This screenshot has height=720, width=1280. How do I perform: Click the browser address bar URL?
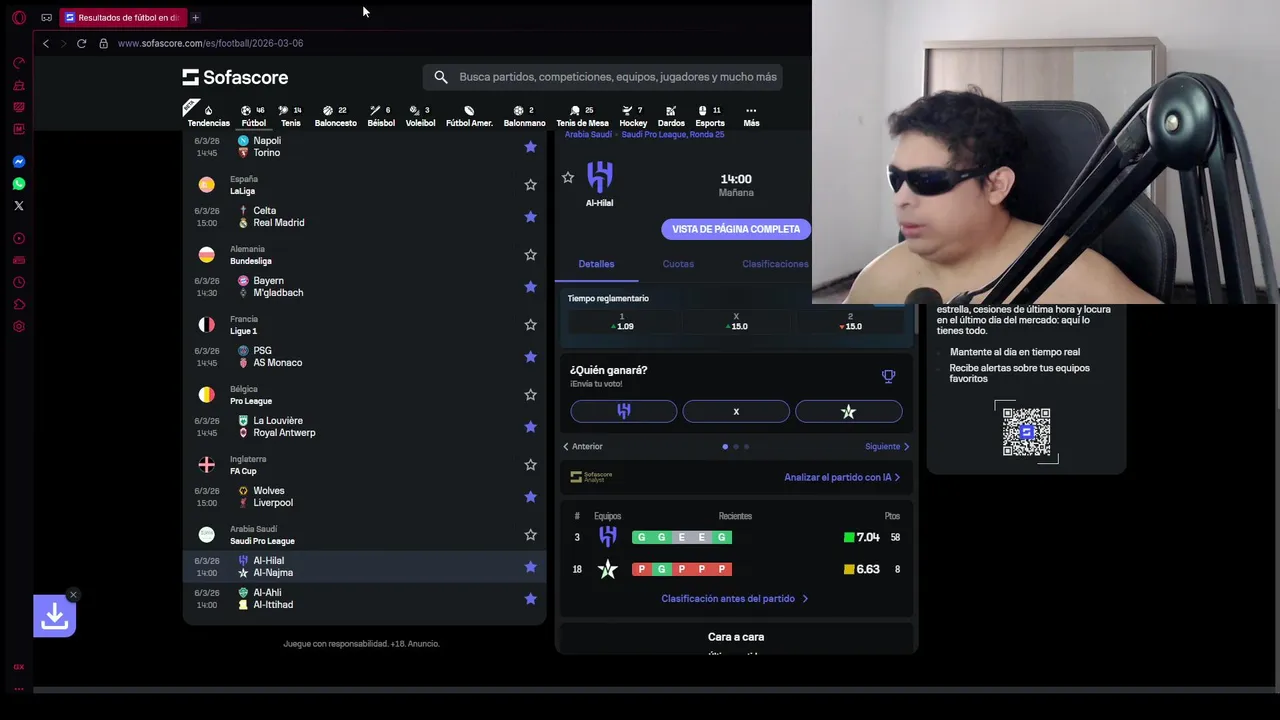pyautogui.click(x=210, y=43)
